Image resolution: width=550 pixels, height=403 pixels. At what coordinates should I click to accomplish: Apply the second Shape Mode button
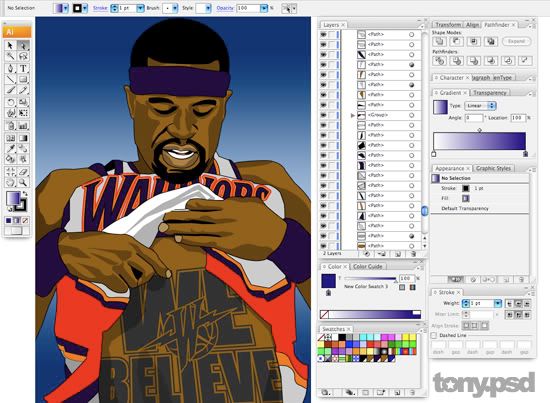coord(456,41)
